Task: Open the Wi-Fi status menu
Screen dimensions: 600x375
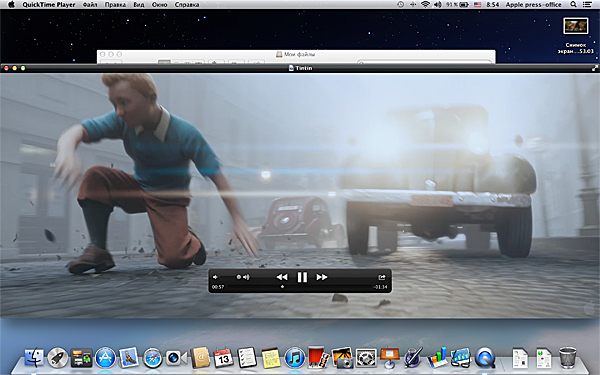Action: pos(425,5)
